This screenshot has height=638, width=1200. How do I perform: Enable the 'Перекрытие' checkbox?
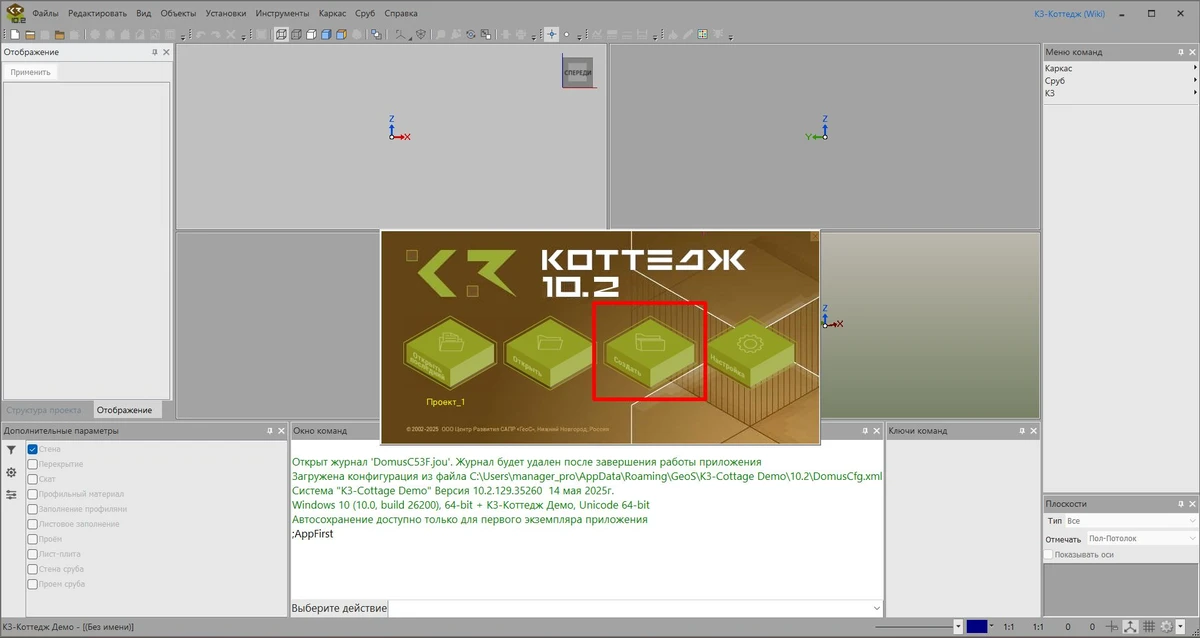pyautogui.click(x=33, y=465)
